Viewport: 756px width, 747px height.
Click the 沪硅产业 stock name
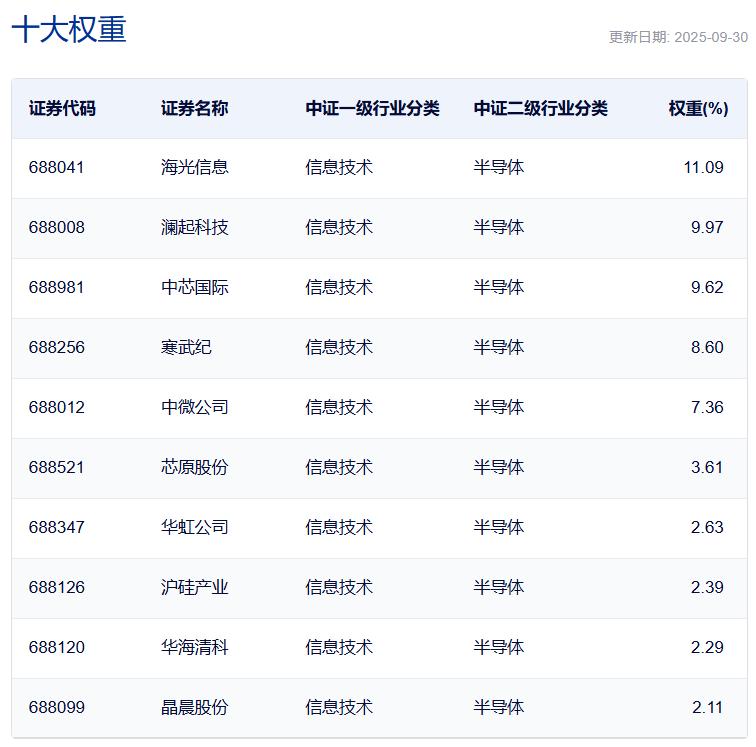194,587
